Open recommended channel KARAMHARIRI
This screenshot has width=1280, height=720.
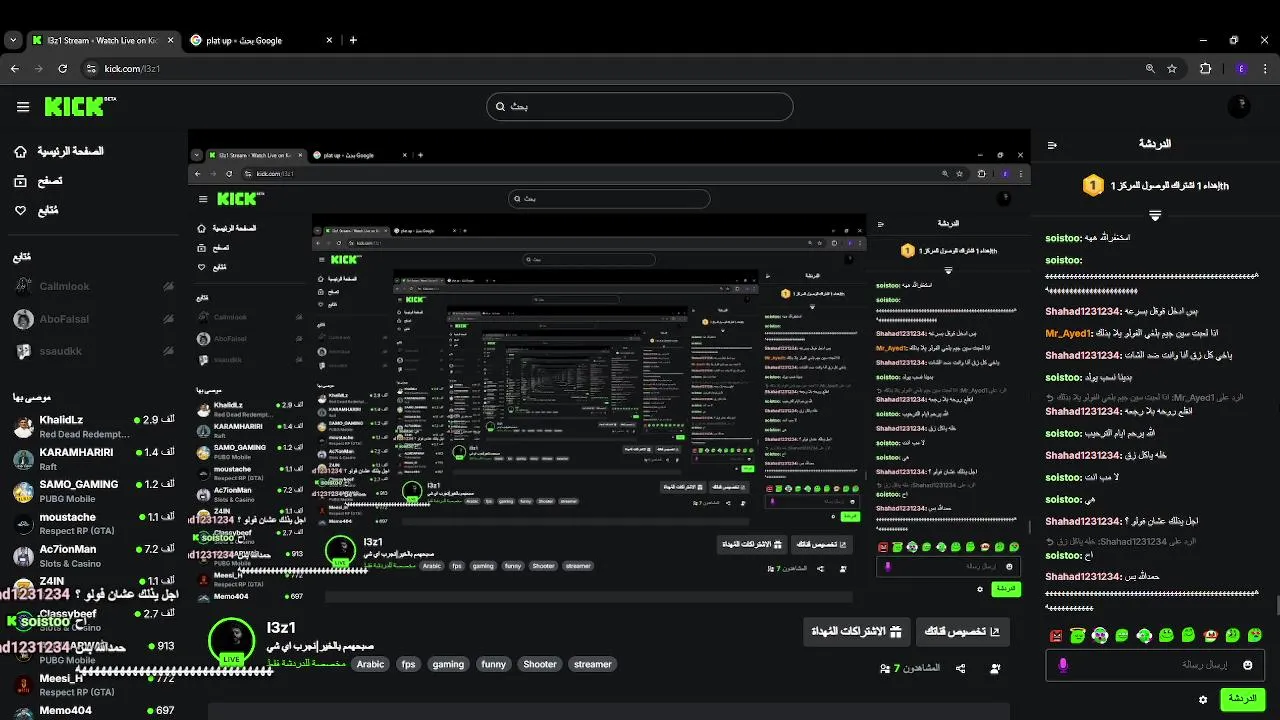[95, 458]
